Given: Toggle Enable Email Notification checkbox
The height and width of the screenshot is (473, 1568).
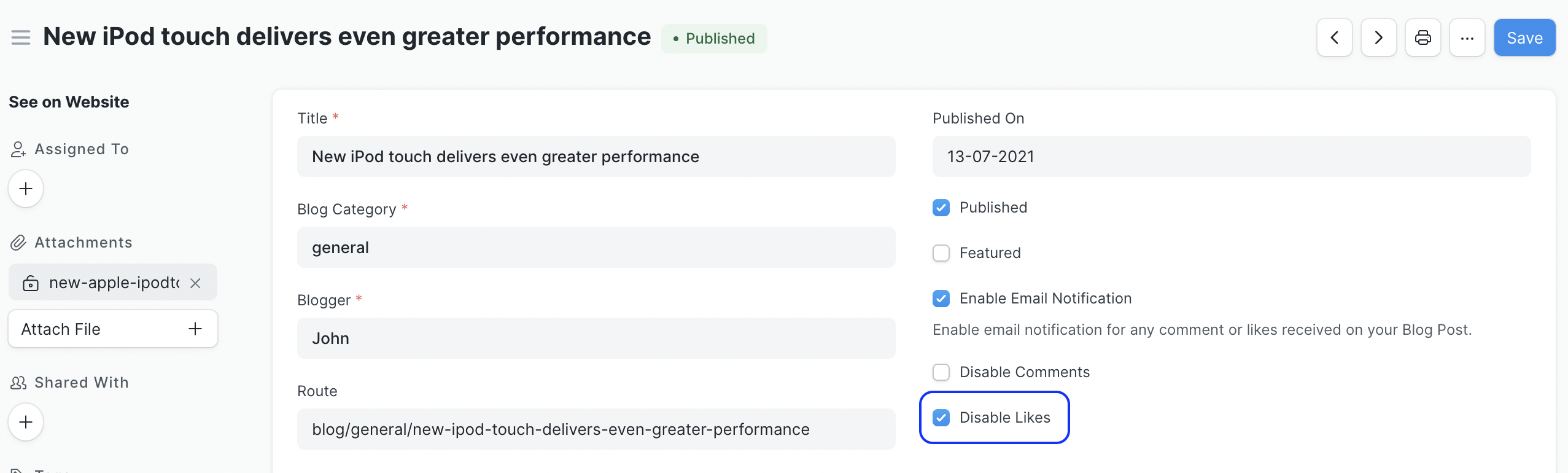Looking at the screenshot, I should pos(941,299).
